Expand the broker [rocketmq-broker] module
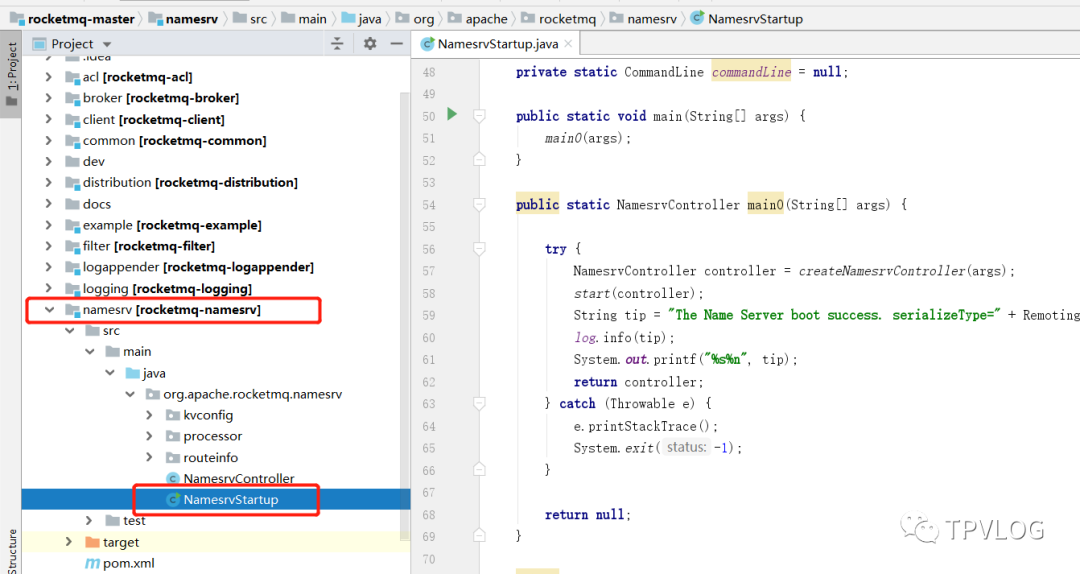 click(x=48, y=98)
